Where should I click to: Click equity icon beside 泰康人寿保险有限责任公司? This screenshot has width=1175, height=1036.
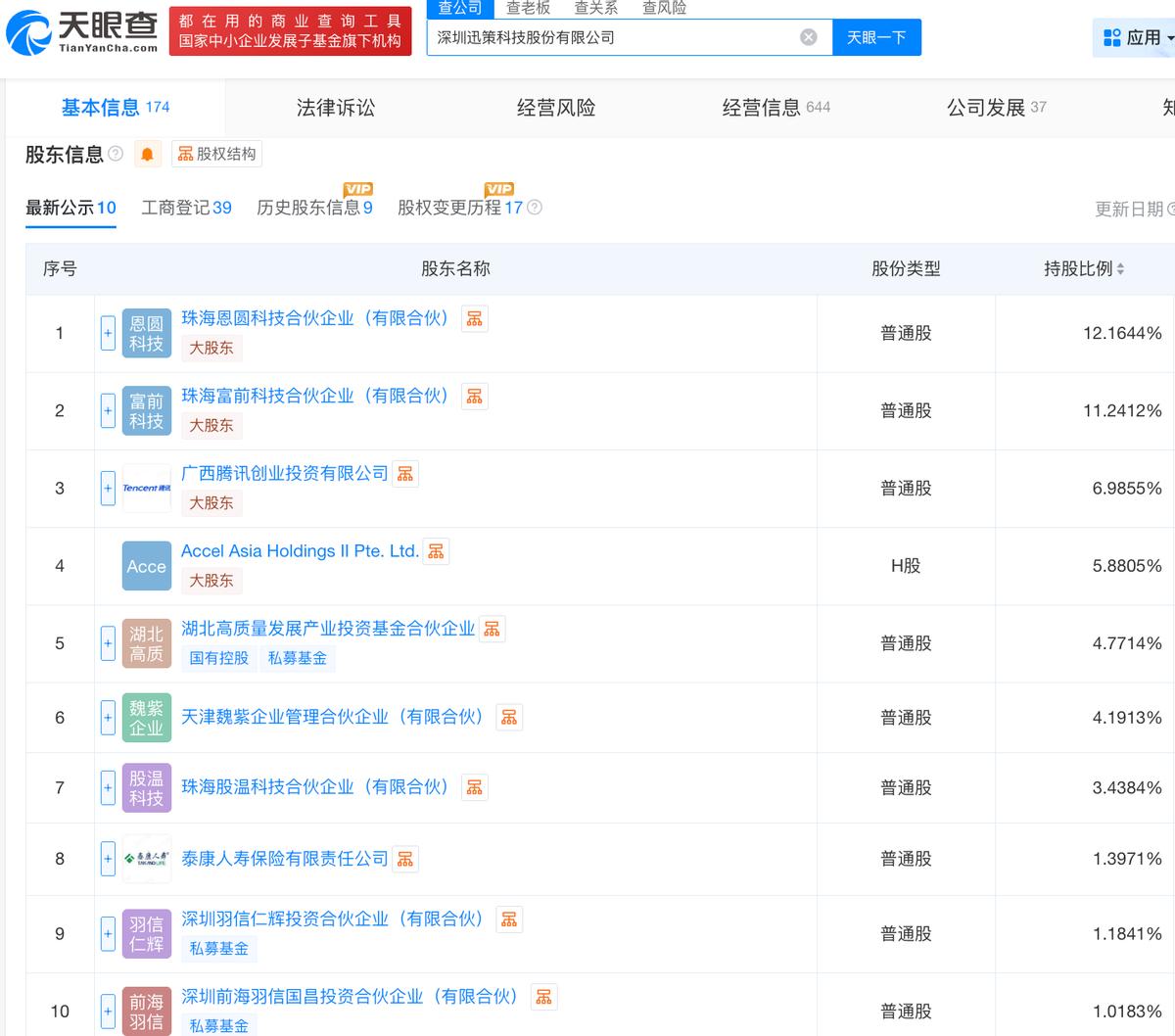pos(405,860)
